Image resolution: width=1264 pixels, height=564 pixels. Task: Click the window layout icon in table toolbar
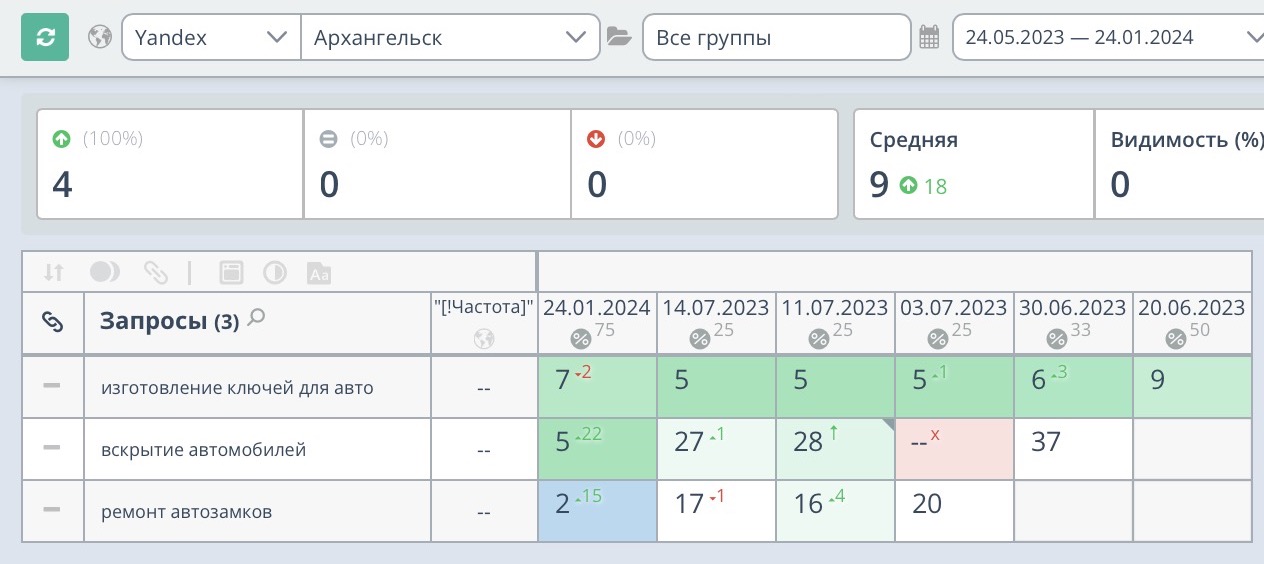click(231, 272)
